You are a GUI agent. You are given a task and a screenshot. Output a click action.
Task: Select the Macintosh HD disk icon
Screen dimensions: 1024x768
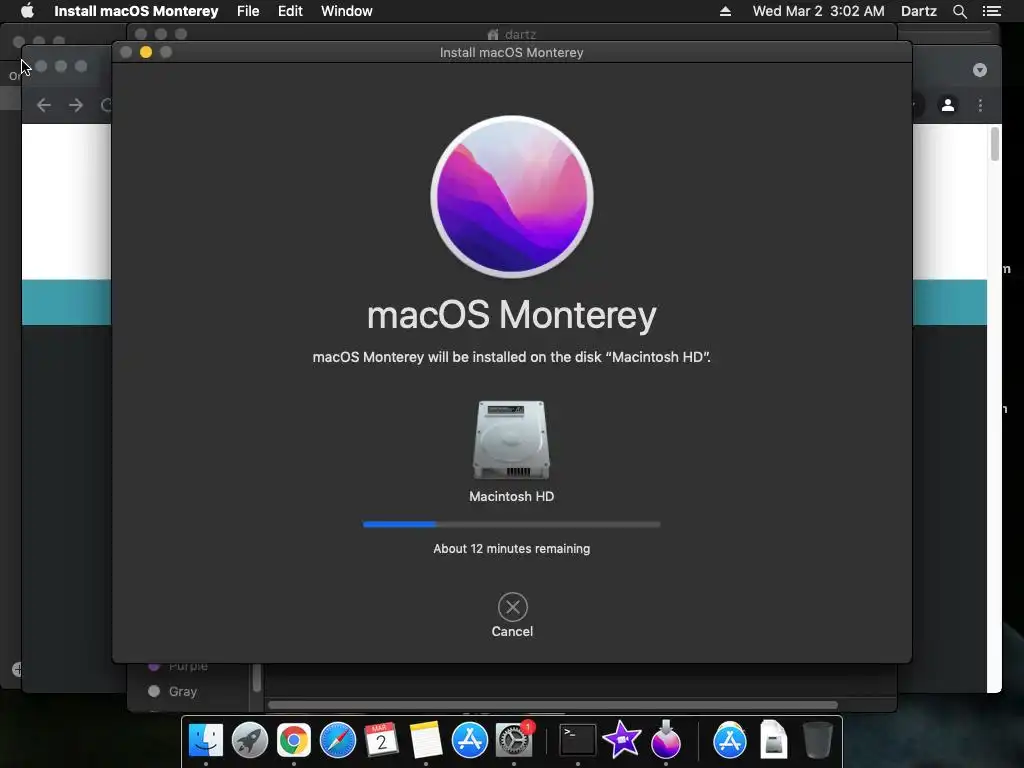(x=511, y=440)
